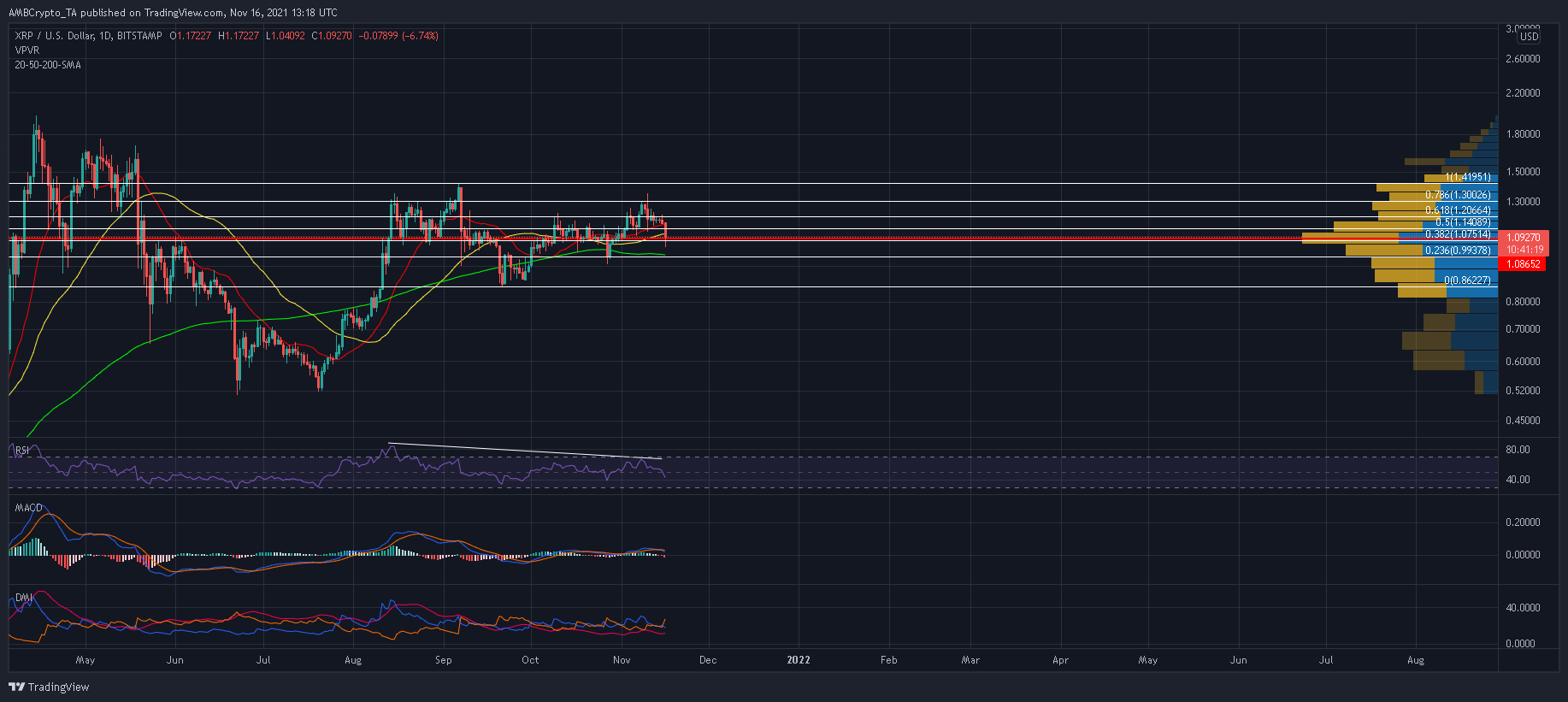
Task: Click the 0.5(1.14089) Fibonacci level label
Action: pos(1463,222)
